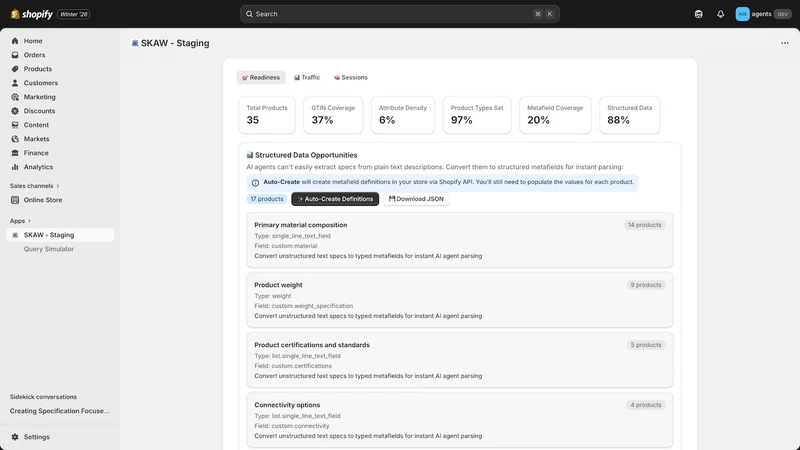Click the Field: custom.material text
This screenshot has height=450, width=800.
[x=286, y=246]
